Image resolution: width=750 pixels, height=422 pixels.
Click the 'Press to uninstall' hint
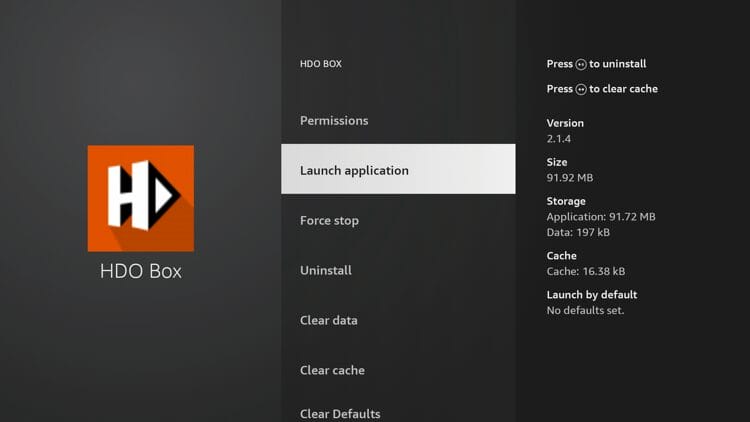coord(596,64)
